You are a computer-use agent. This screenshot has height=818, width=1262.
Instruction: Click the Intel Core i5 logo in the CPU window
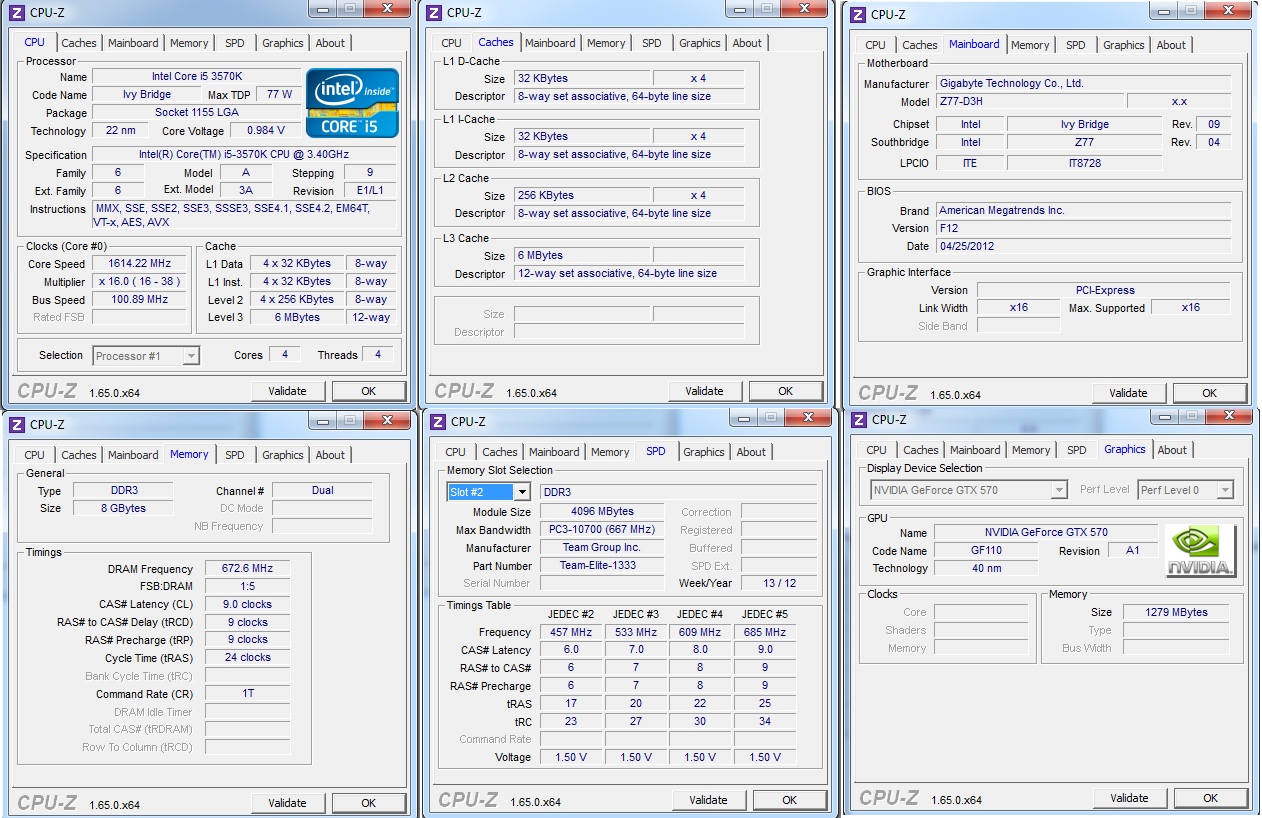coord(353,103)
